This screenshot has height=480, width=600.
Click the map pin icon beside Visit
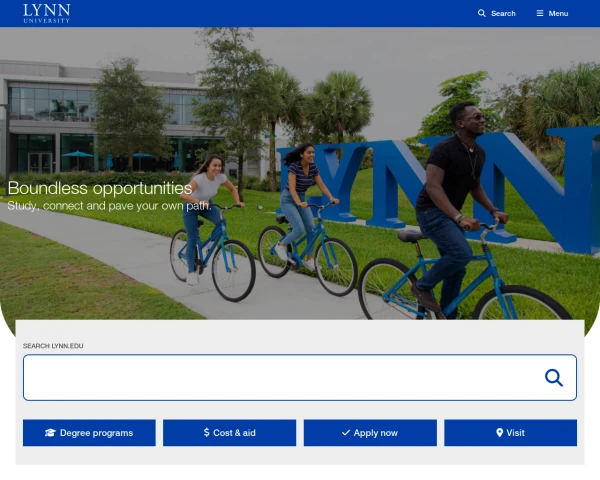(499, 433)
